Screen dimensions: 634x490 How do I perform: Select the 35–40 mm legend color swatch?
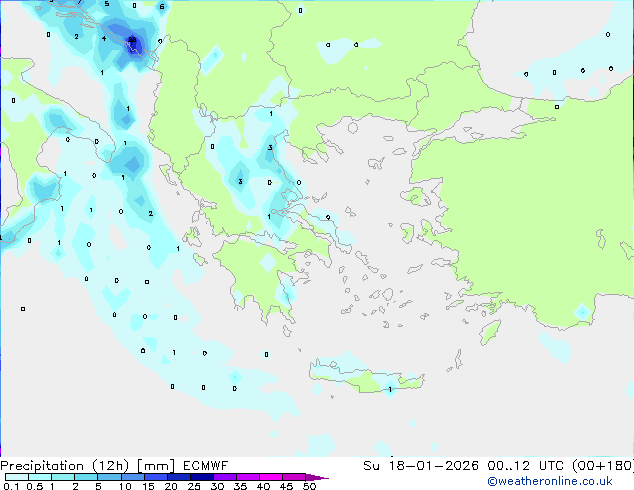pos(248,477)
